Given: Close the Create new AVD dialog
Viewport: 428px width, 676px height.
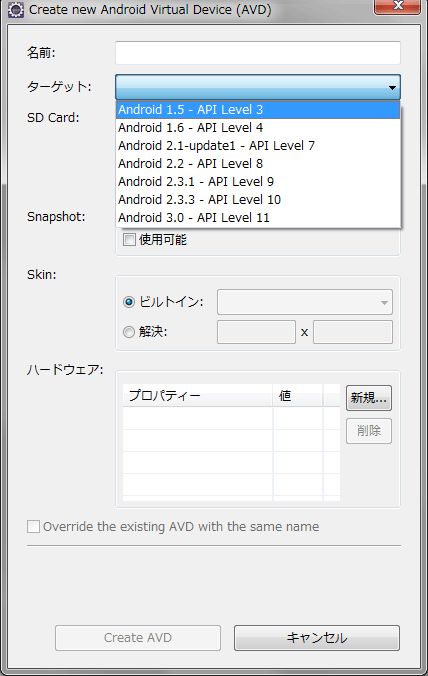Looking at the screenshot, I should pyautogui.click(x=397, y=6).
